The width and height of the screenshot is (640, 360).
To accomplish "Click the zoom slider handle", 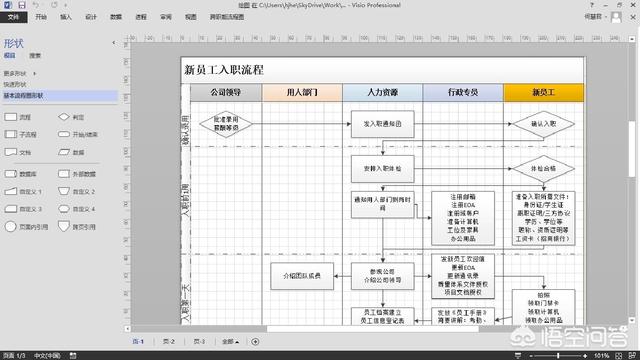I will pyautogui.click(x=558, y=356).
